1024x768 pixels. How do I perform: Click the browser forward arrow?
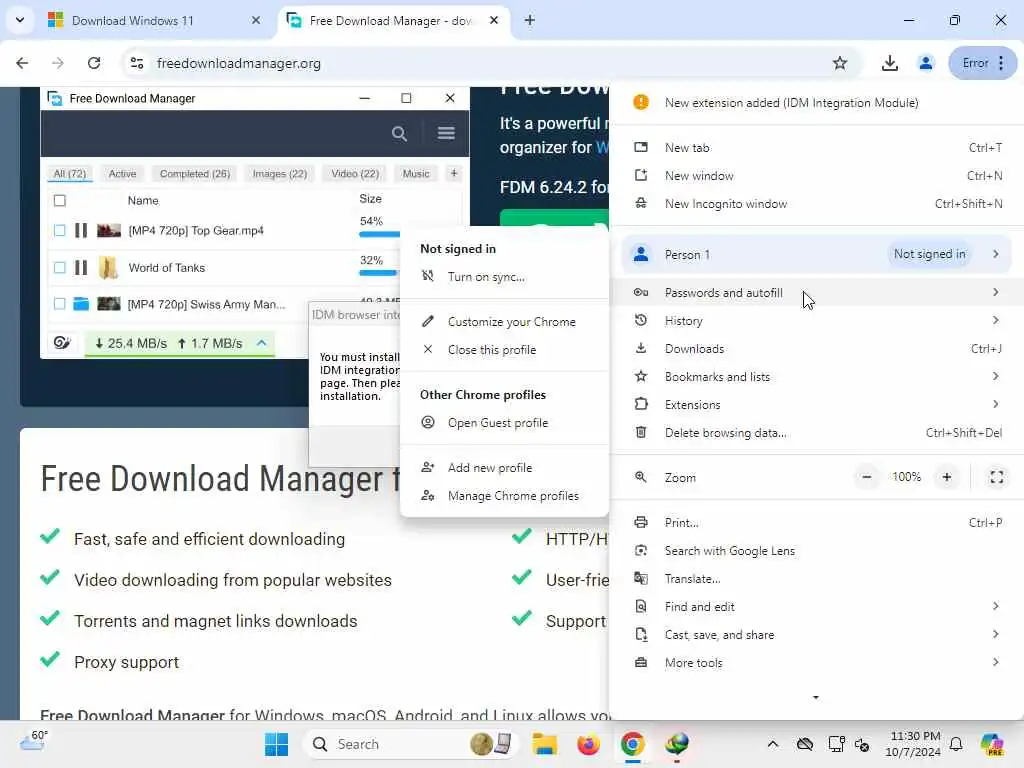tap(58, 63)
